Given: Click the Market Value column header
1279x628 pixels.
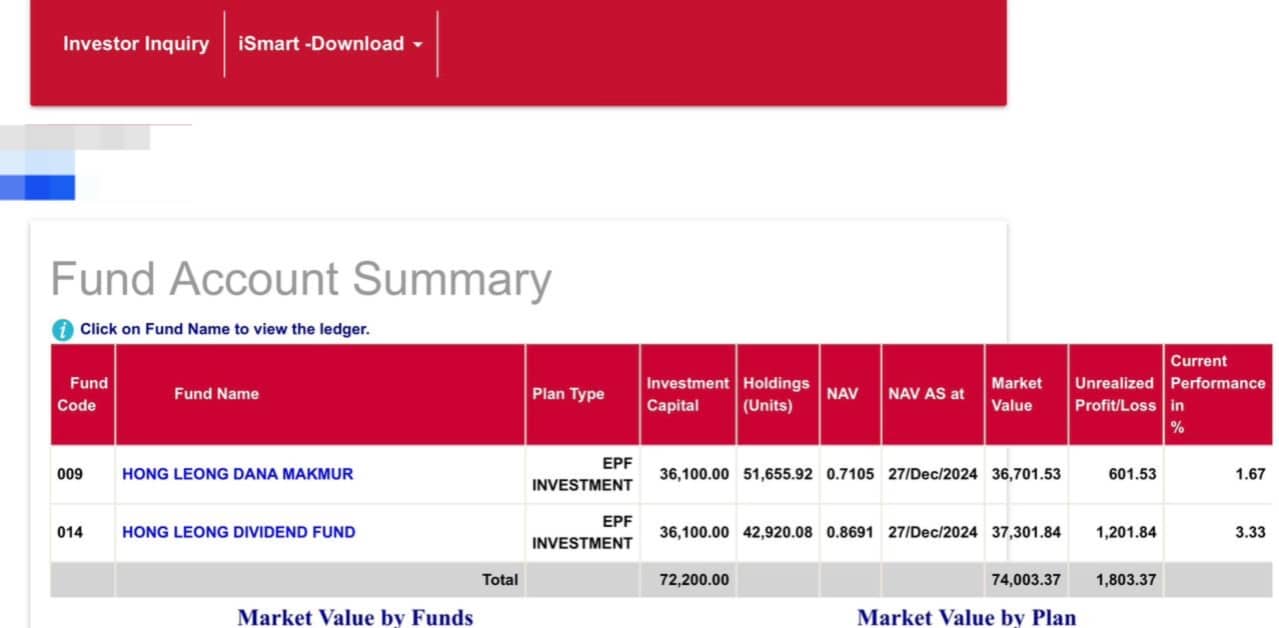Looking at the screenshot, I should (1026, 394).
